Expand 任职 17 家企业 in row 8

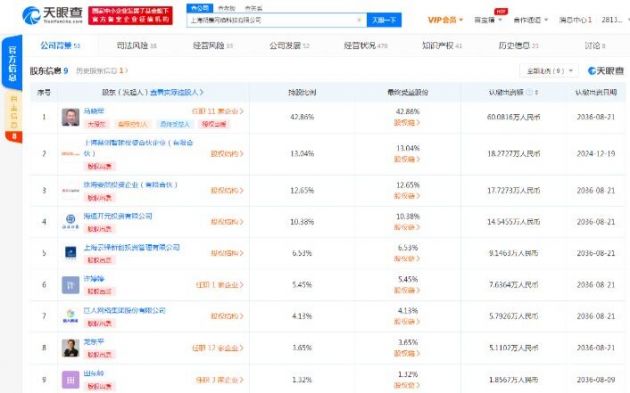217,348
